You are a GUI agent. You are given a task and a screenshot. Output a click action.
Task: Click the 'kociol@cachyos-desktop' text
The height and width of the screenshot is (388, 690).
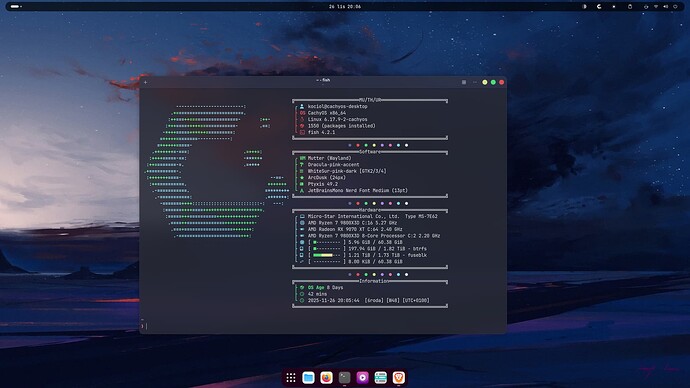[338, 106]
